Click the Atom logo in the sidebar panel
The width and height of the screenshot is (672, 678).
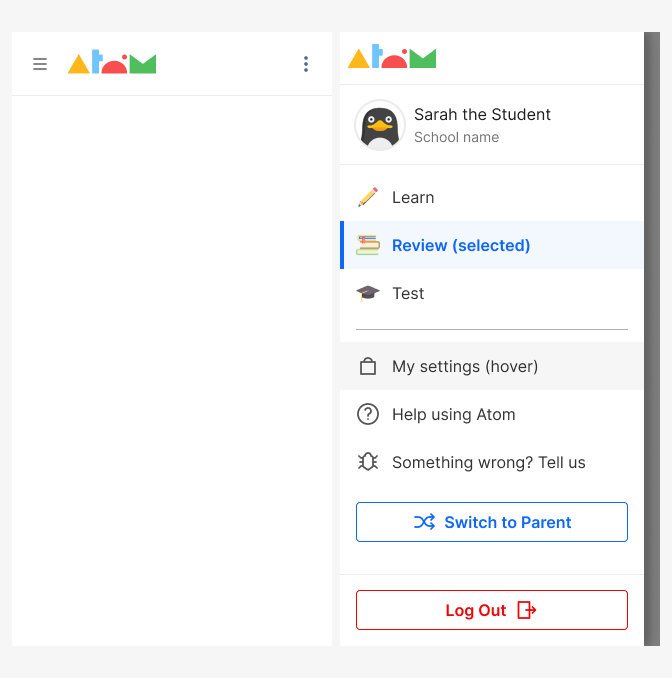pos(392,56)
